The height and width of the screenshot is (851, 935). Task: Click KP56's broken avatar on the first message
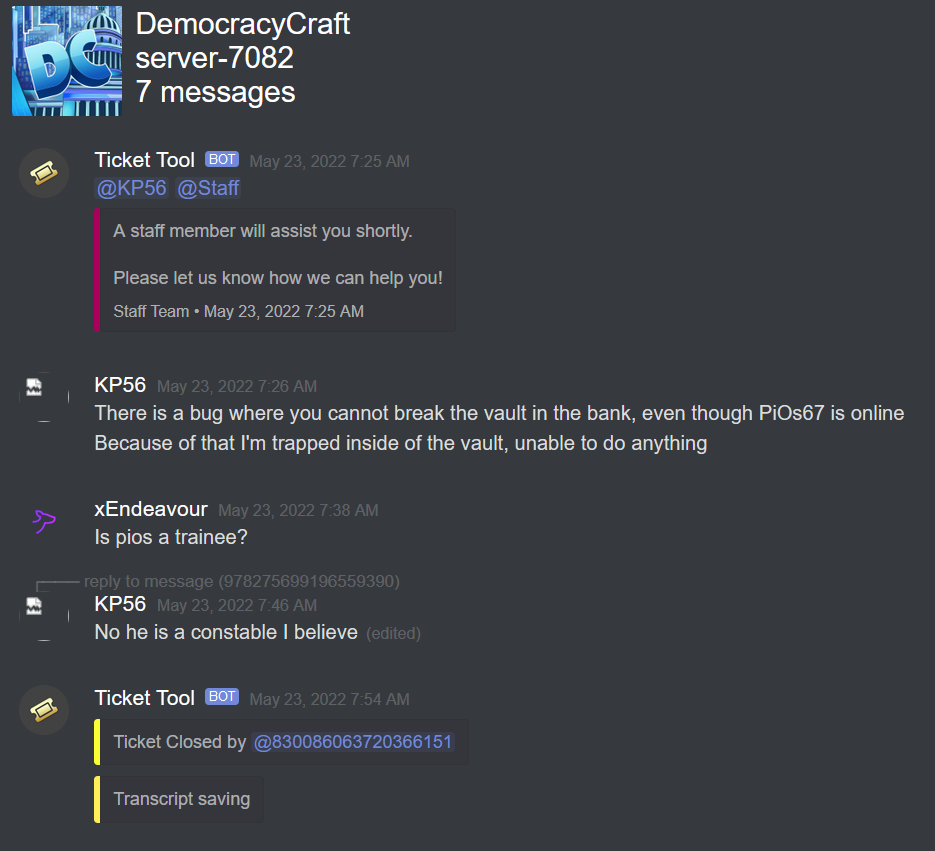click(x=44, y=397)
